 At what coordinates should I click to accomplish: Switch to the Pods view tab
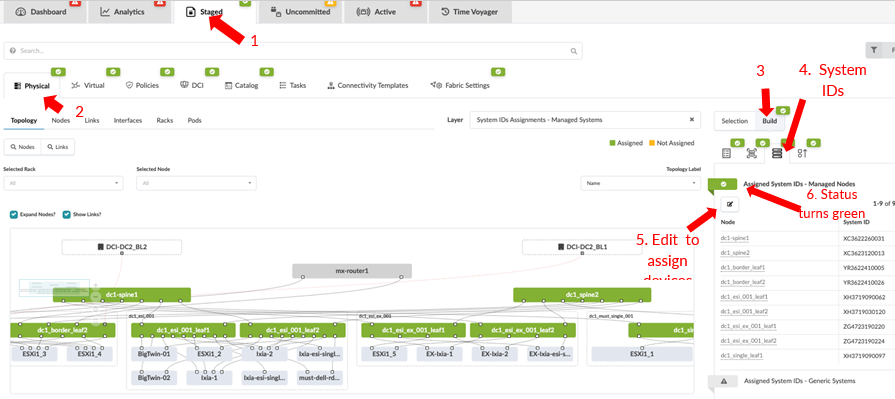[x=195, y=120]
